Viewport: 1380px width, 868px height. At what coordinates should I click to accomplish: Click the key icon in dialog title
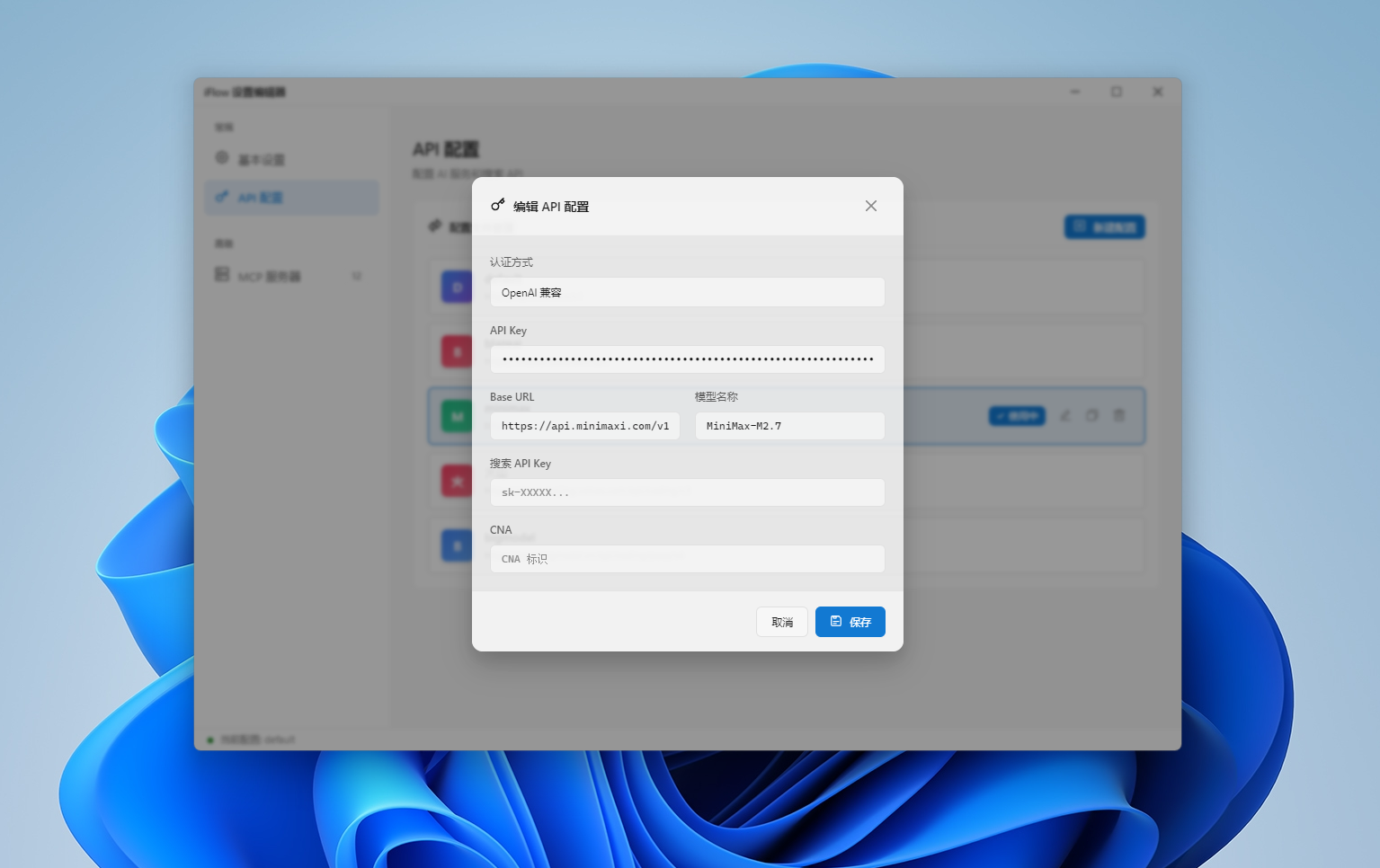(497, 206)
